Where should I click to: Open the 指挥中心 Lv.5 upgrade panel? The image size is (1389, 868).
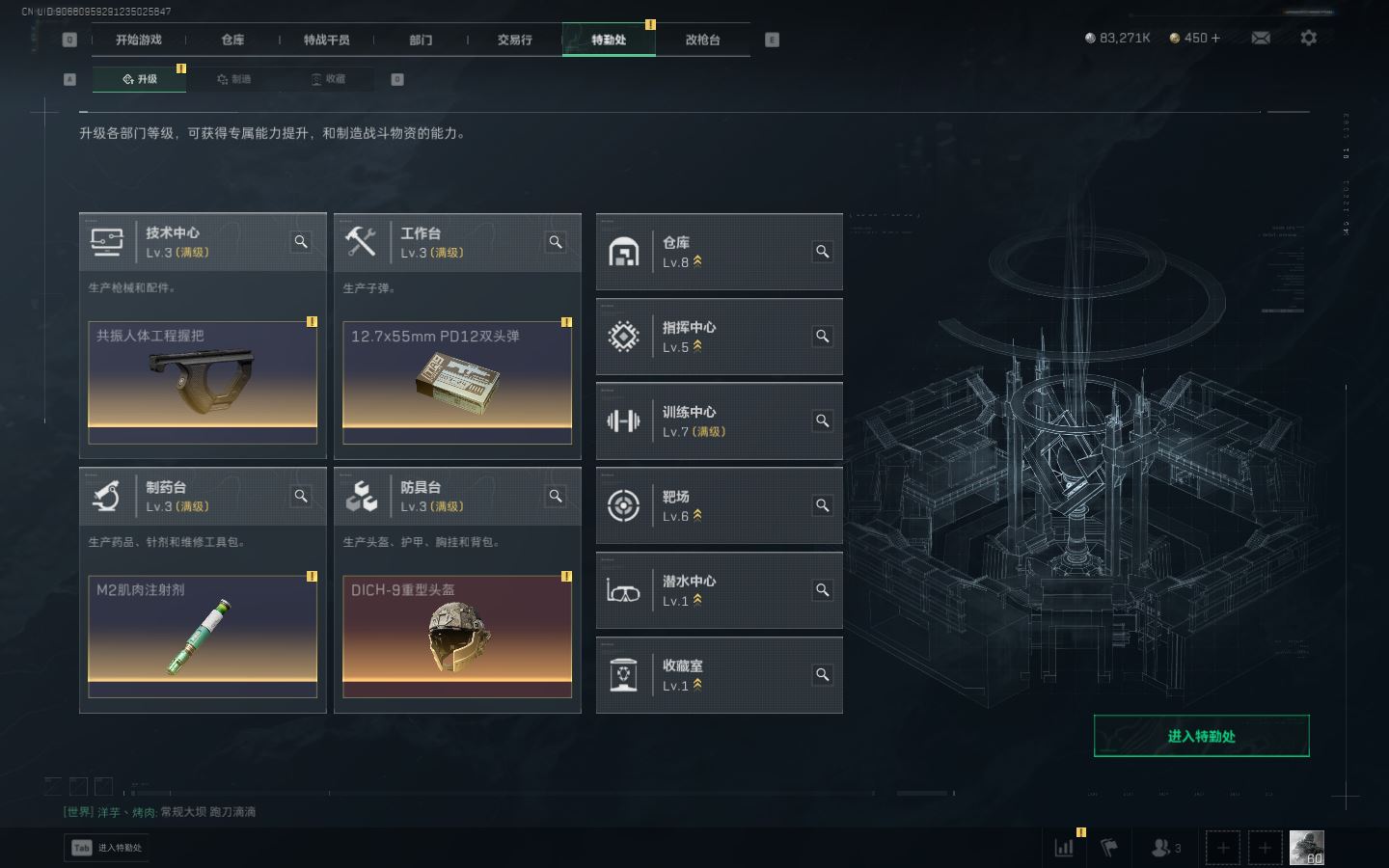[x=720, y=337]
